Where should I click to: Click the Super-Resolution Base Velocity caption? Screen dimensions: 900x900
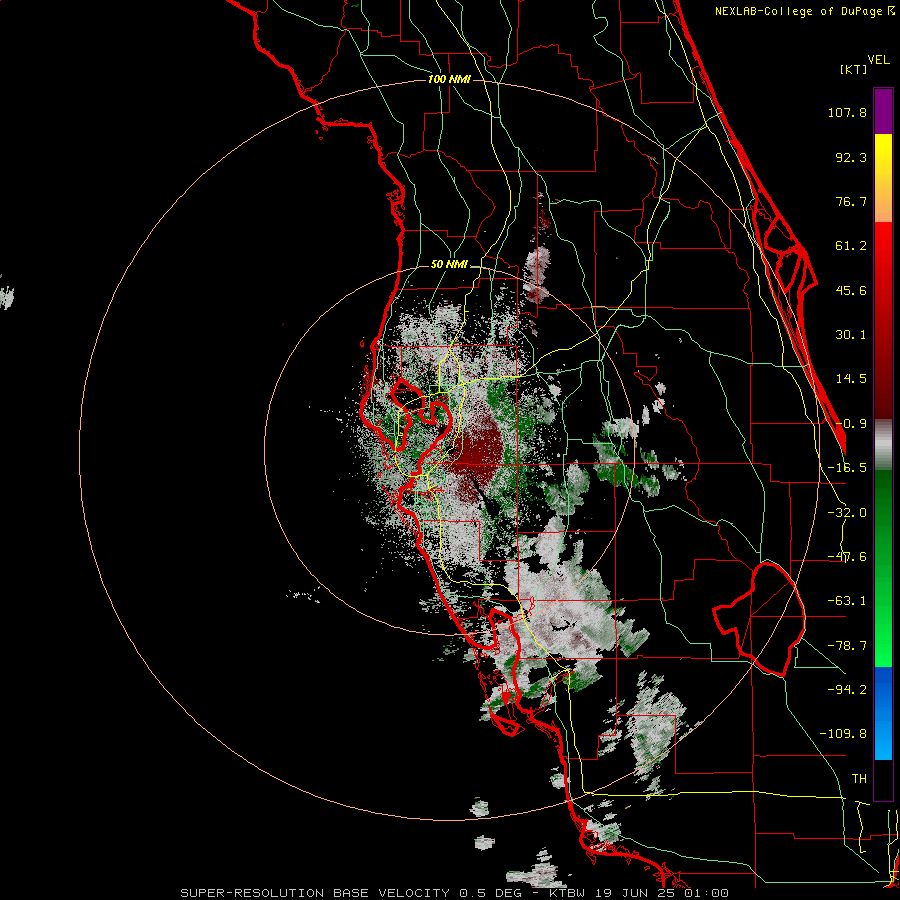coord(455,893)
